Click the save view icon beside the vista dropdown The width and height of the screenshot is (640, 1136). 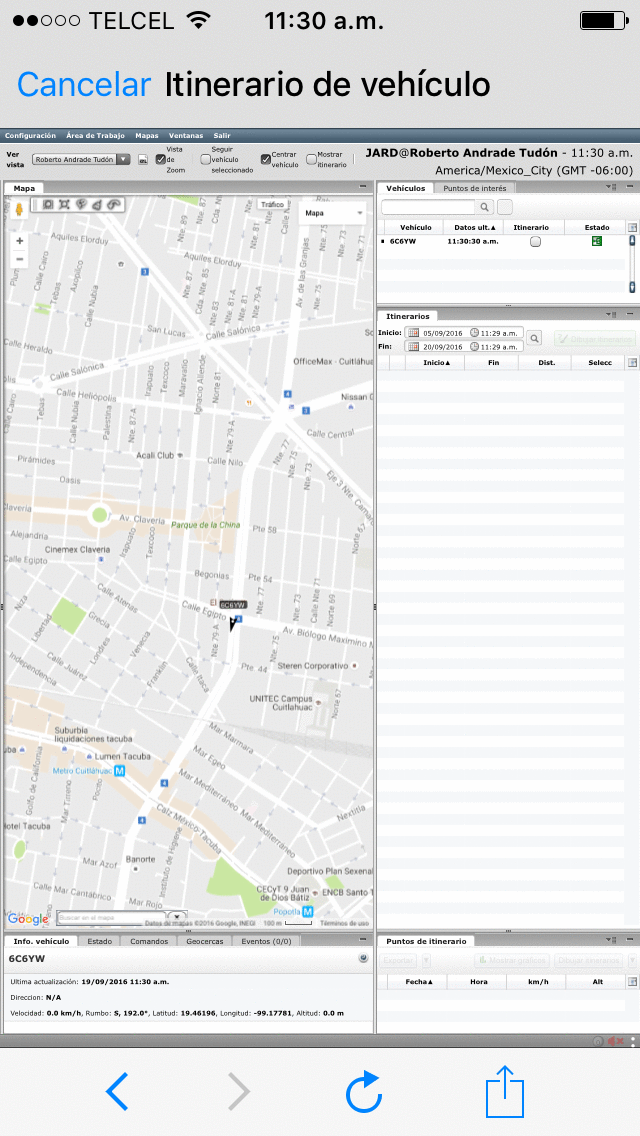click(x=143, y=159)
